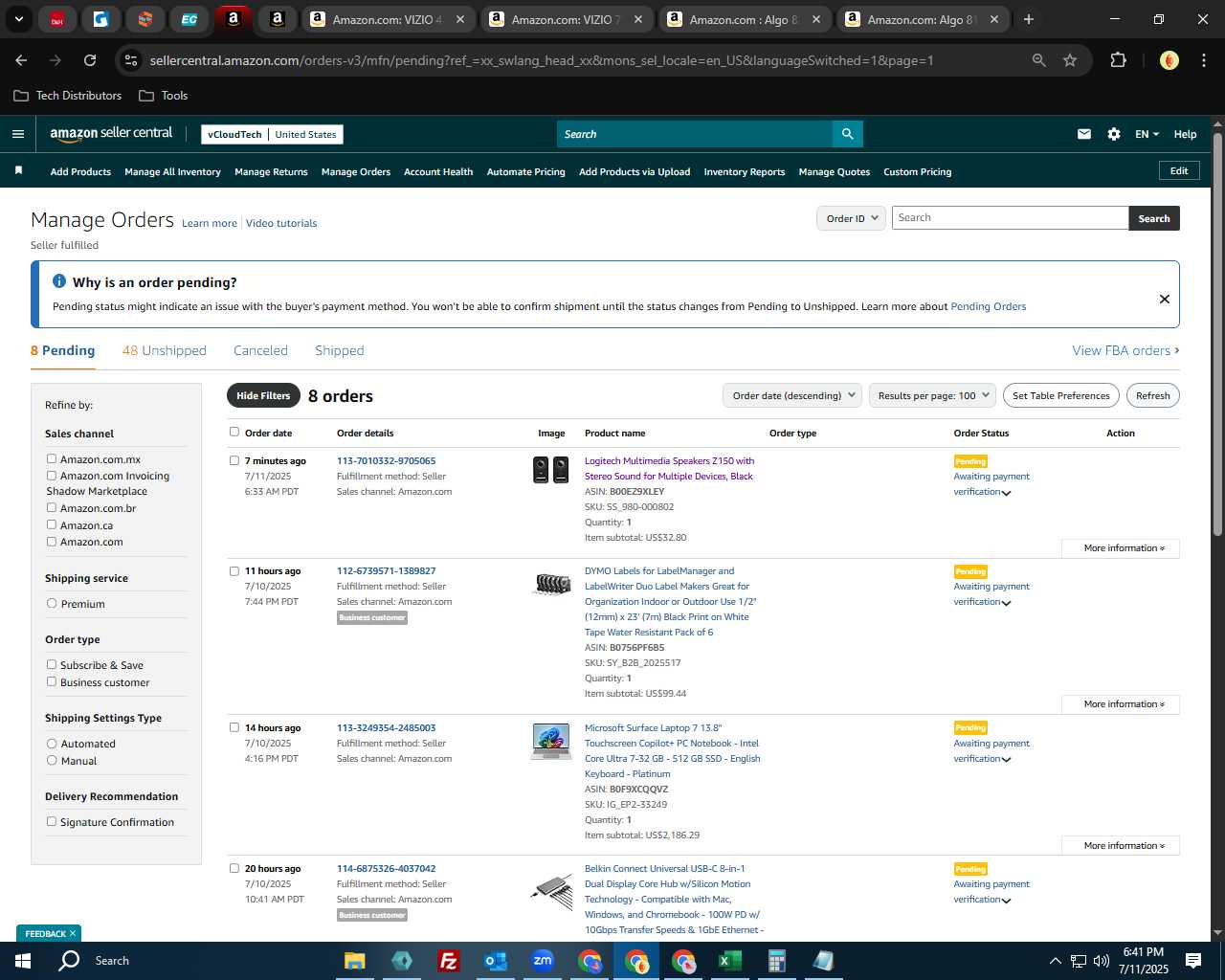Select the Premium shipping service radio

pos(52,604)
